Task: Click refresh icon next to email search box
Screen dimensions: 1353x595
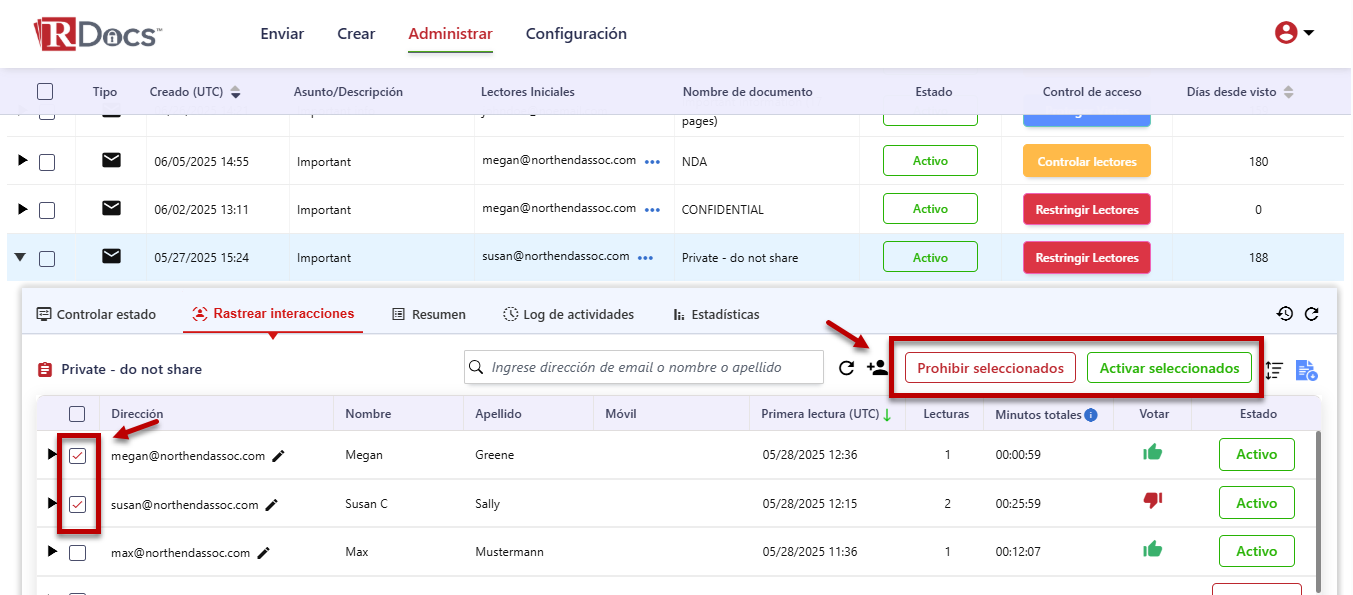Action: tap(846, 368)
